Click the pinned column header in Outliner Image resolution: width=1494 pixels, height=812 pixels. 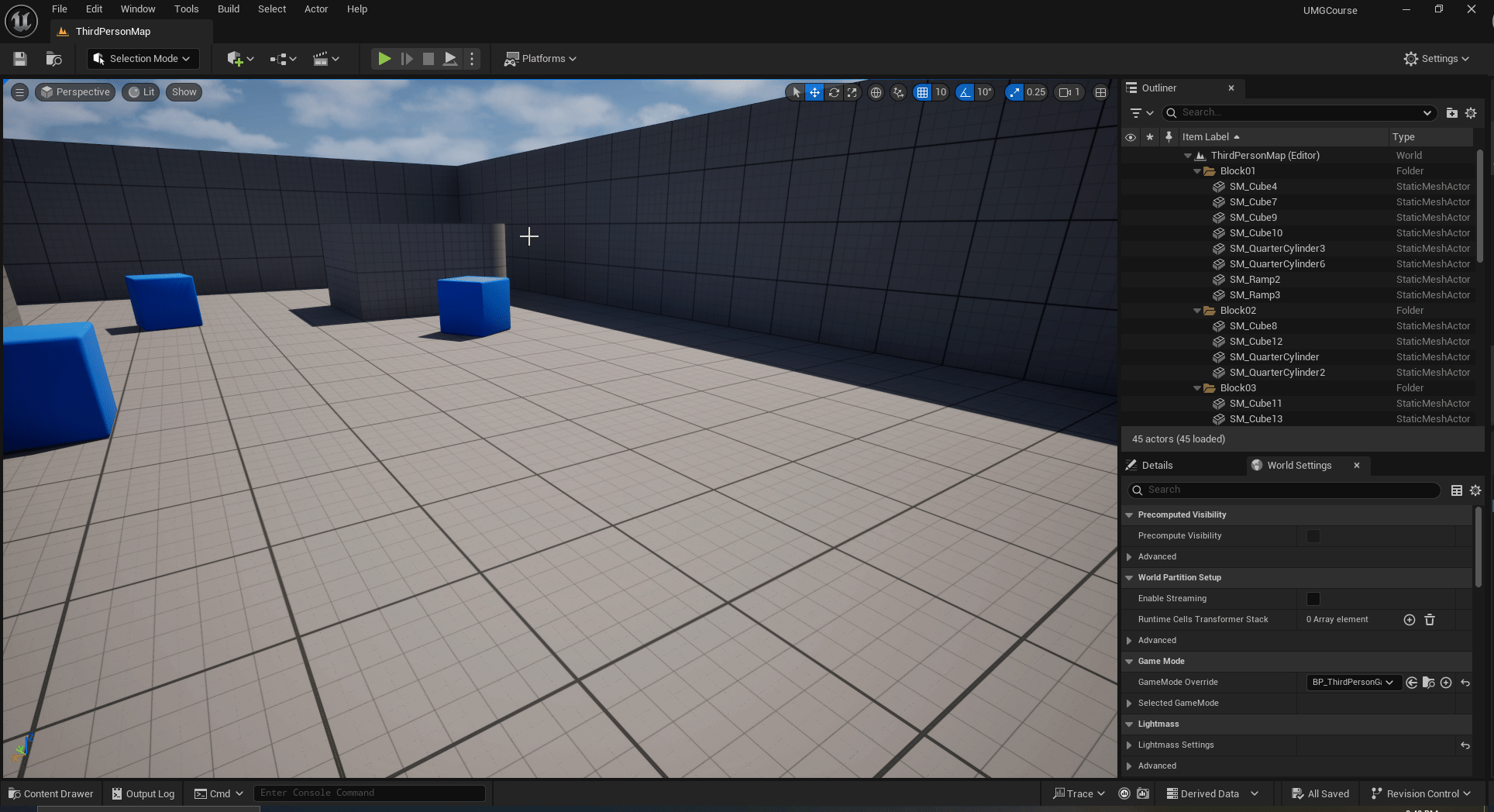click(1169, 137)
